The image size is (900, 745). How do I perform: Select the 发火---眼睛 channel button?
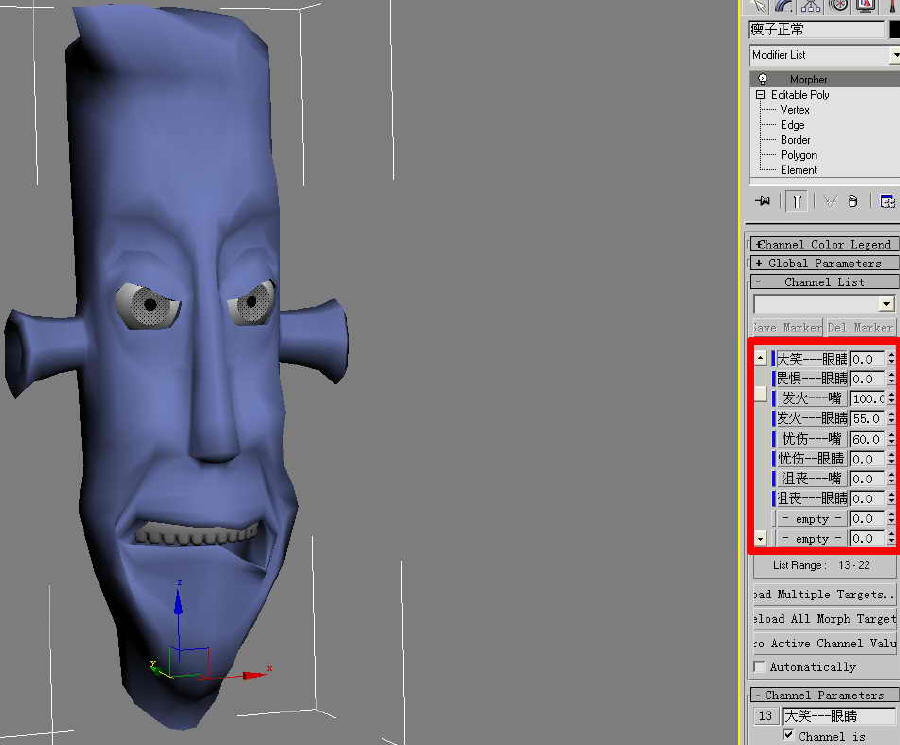812,419
